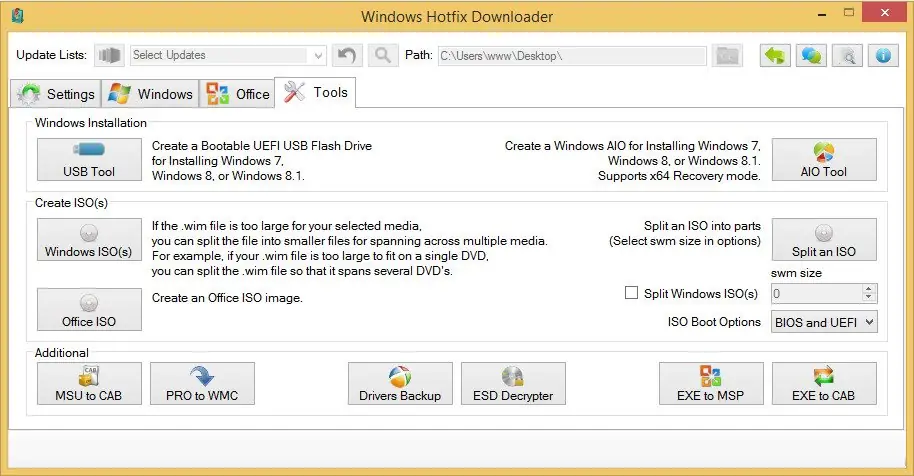
Task: Select the Tools tab
Action: [315, 92]
